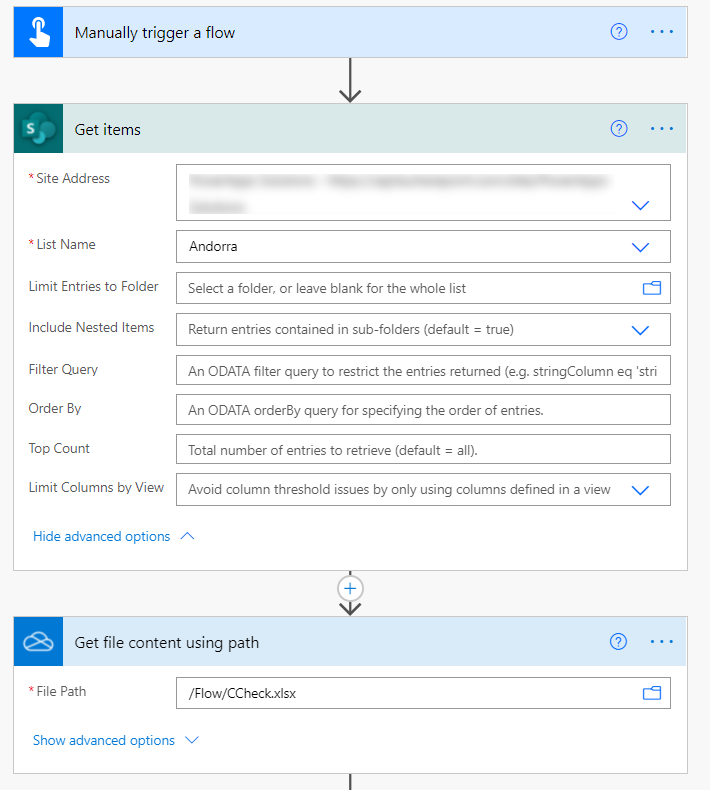Screen dimensions: 710x790
Task: Open folder picker for Limit Entries to Folder
Action: [x=652, y=288]
